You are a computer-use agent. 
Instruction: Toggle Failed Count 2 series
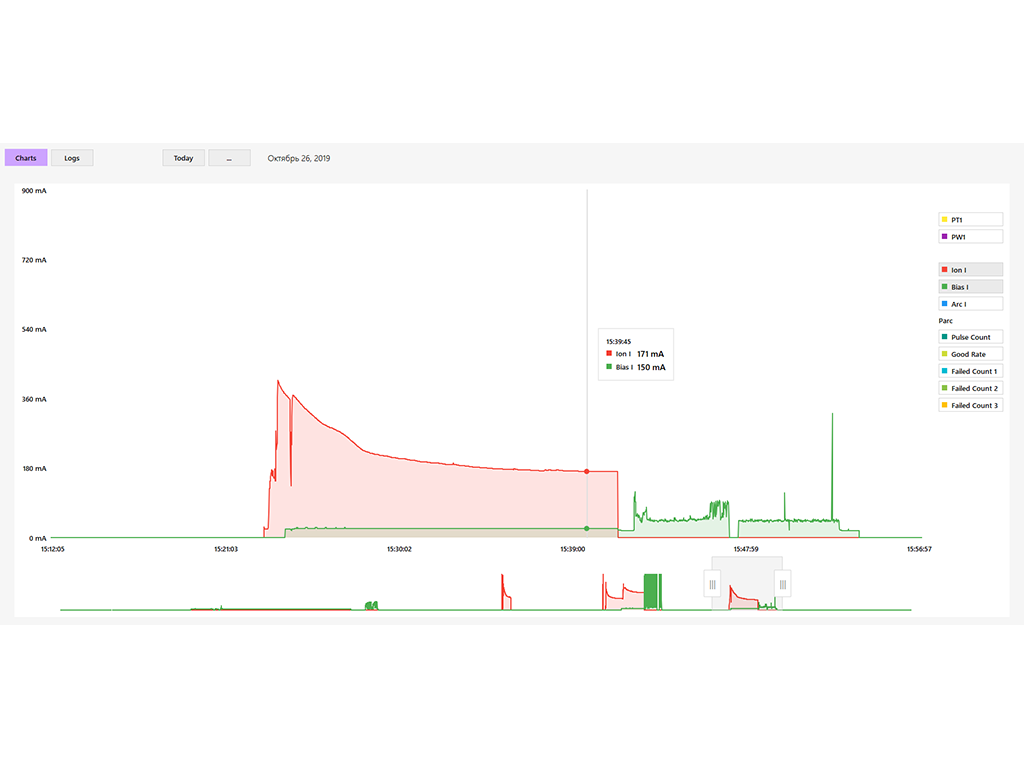tap(970, 388)
